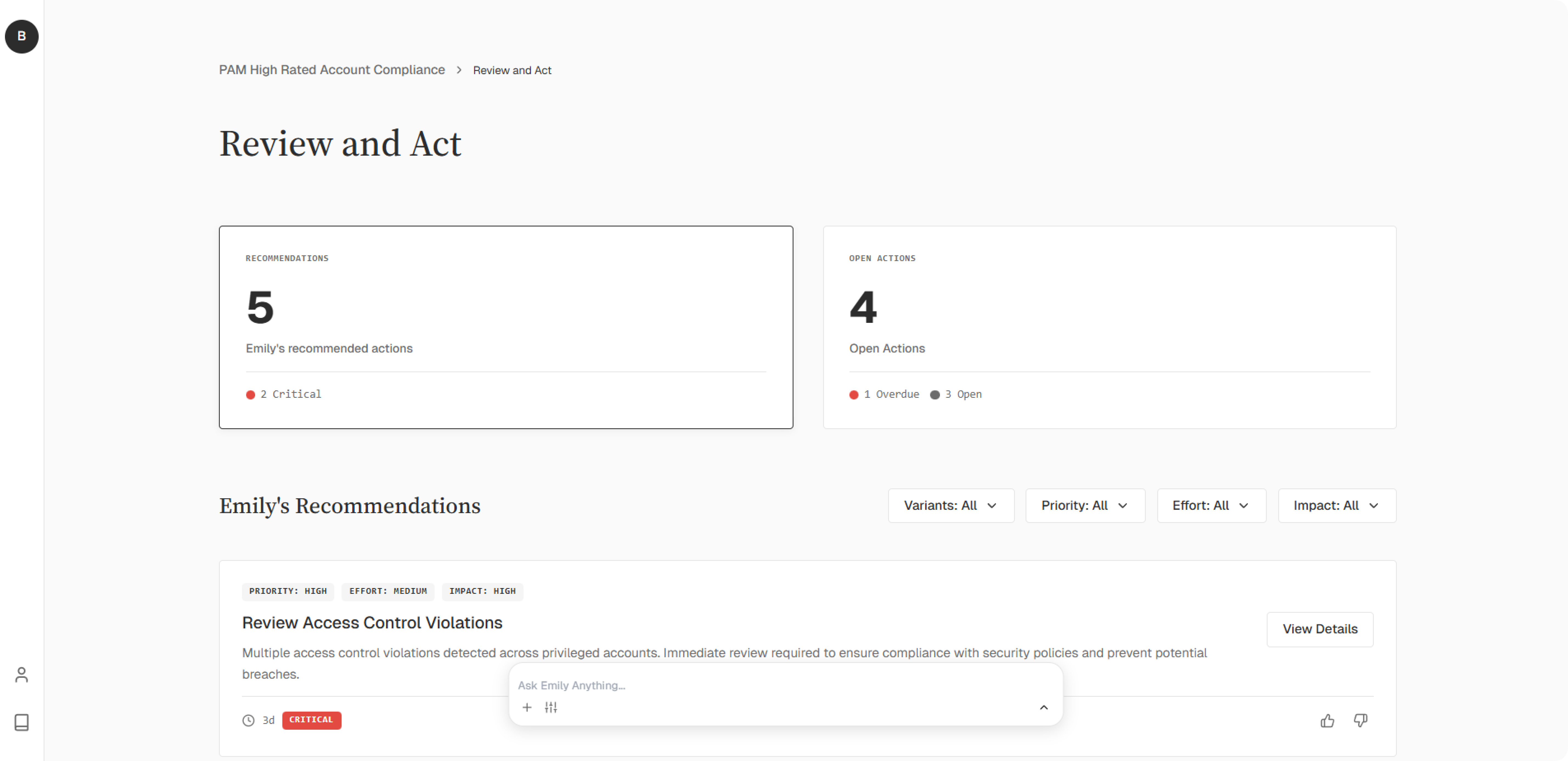Expand the Effort: All dropdown
Viewport: 1568px width, 761px height.
pos(1211,506)
